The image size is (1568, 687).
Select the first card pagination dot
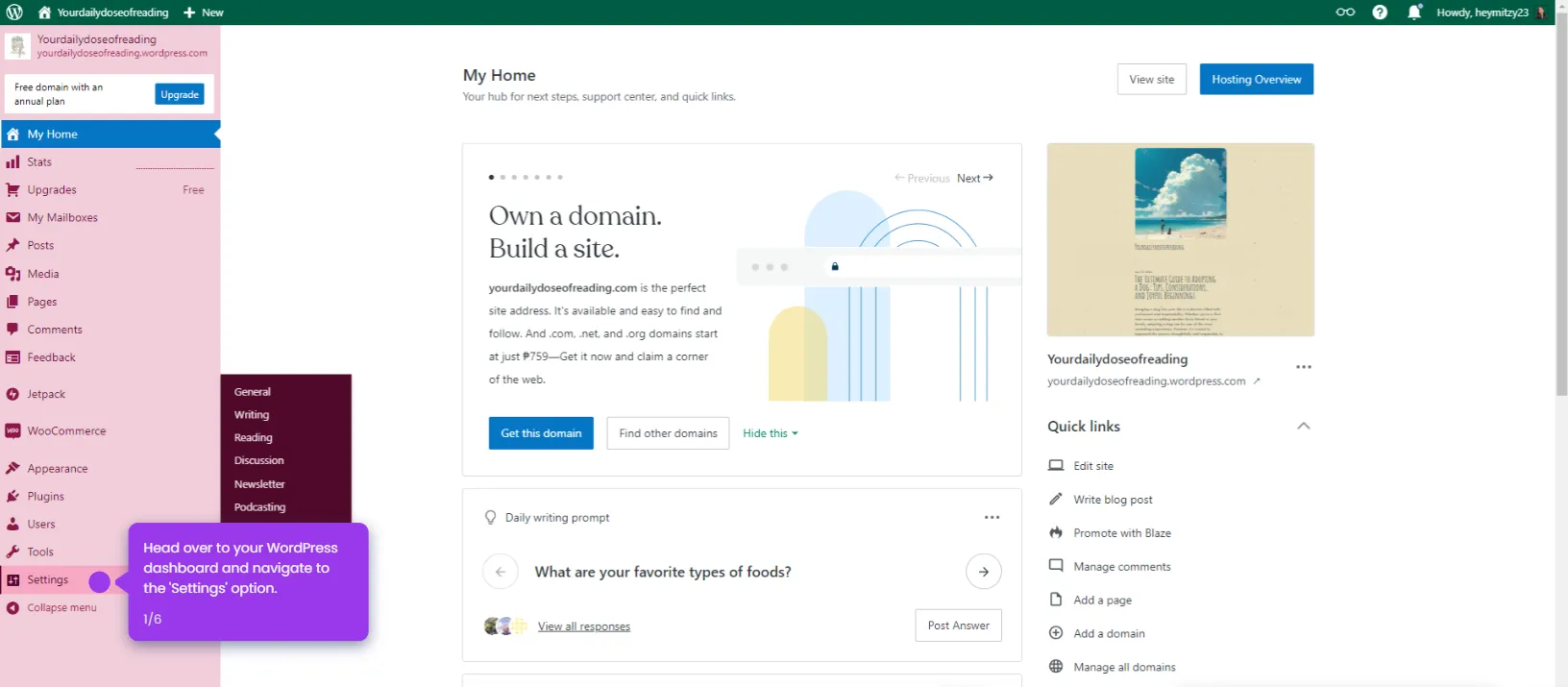(491, 178)
